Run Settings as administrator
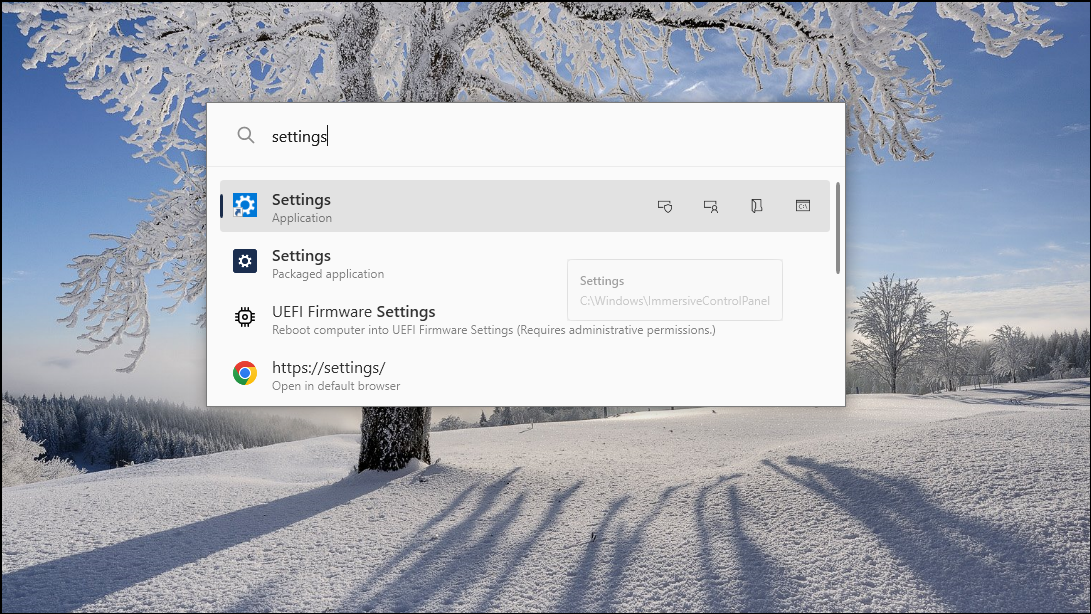1091x614 pixels. [x=664, y=206]
